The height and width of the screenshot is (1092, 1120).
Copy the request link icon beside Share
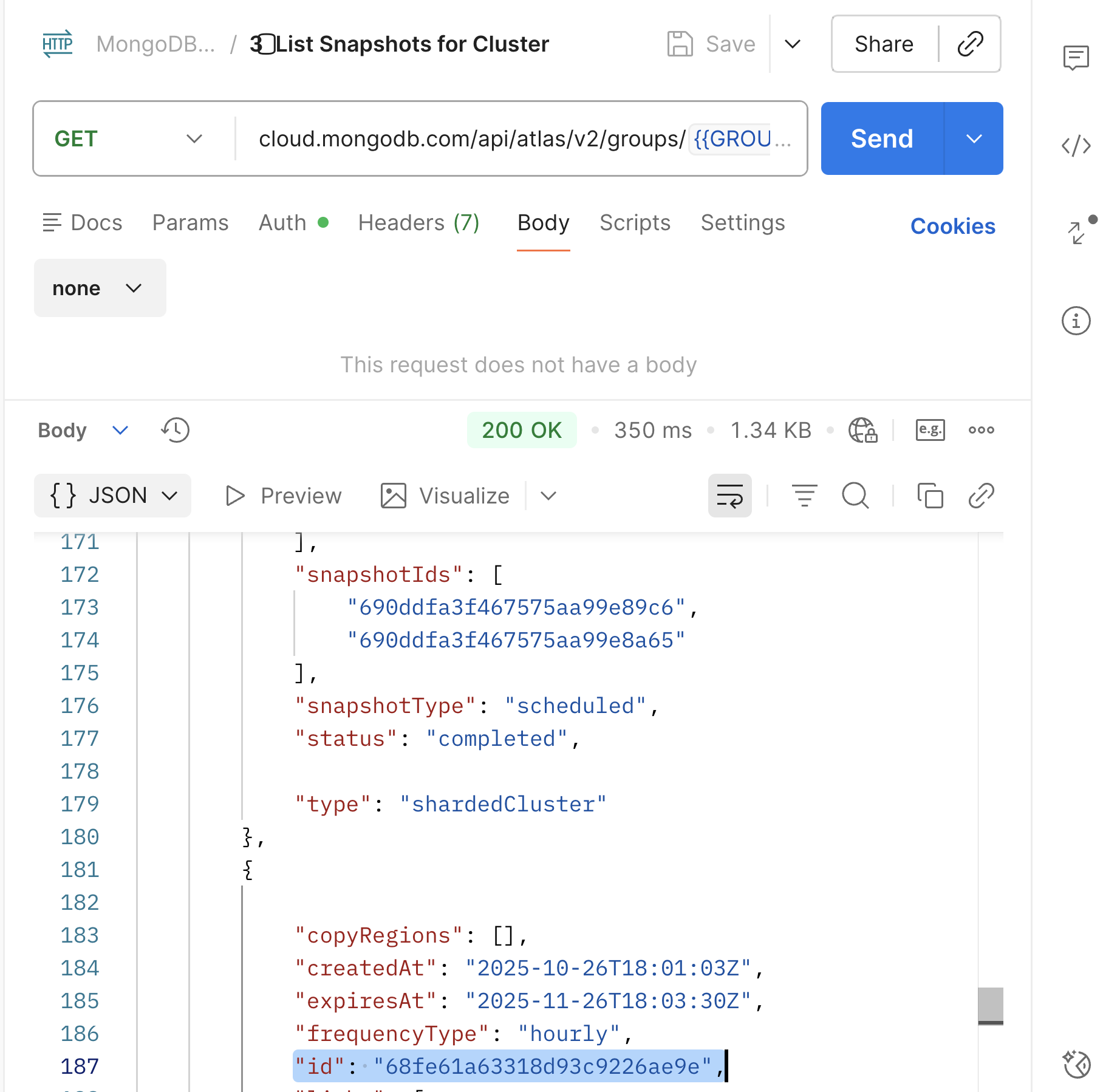point(970,44)
